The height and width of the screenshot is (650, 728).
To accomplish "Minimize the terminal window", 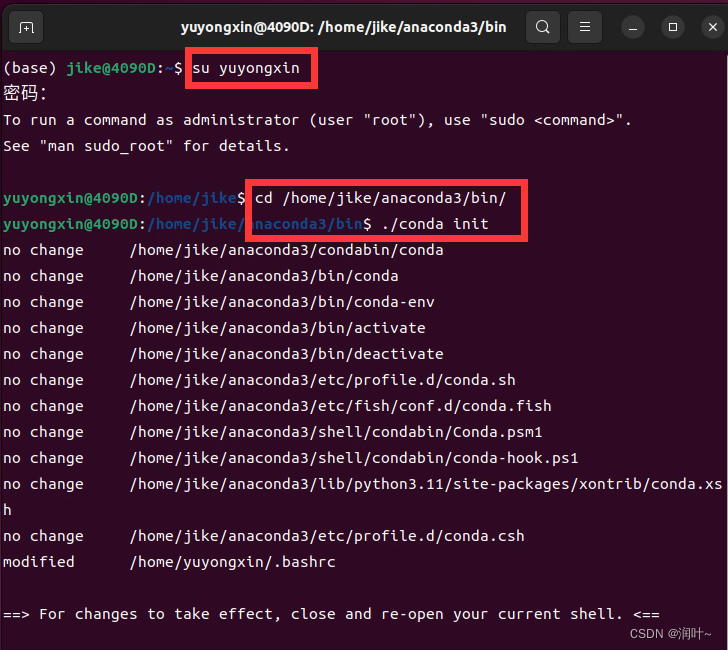I will 633,27.
